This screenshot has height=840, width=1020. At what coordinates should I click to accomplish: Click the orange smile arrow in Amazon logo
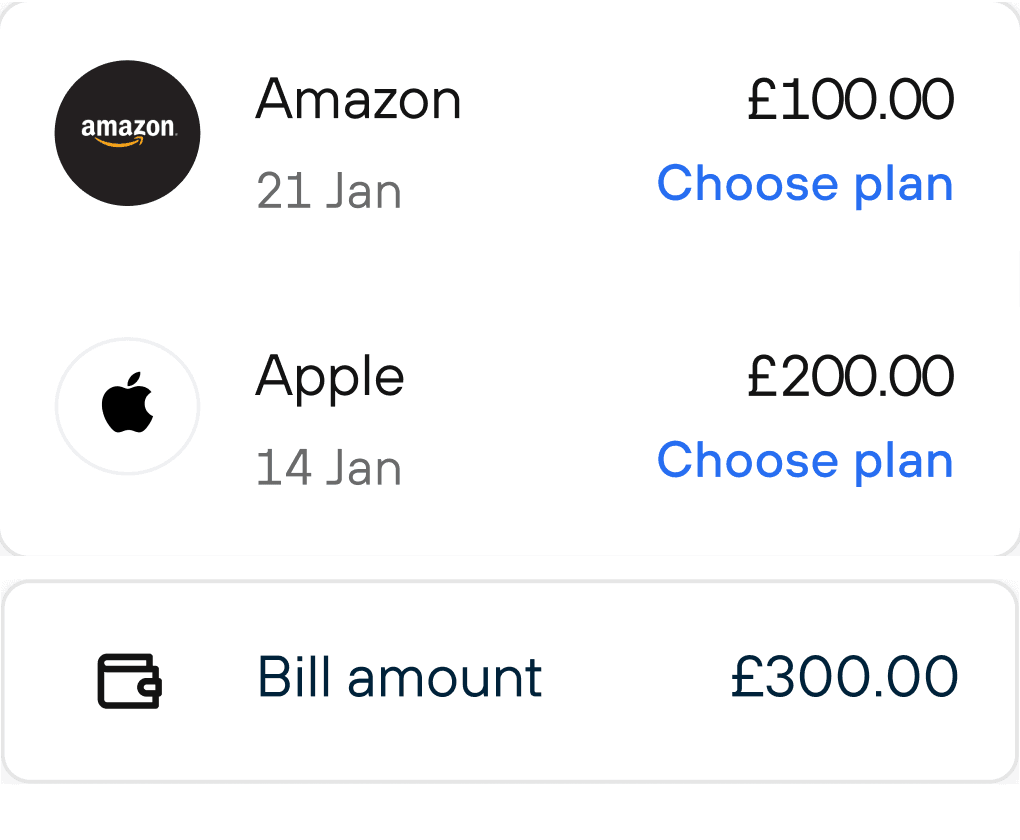point(120,142)
